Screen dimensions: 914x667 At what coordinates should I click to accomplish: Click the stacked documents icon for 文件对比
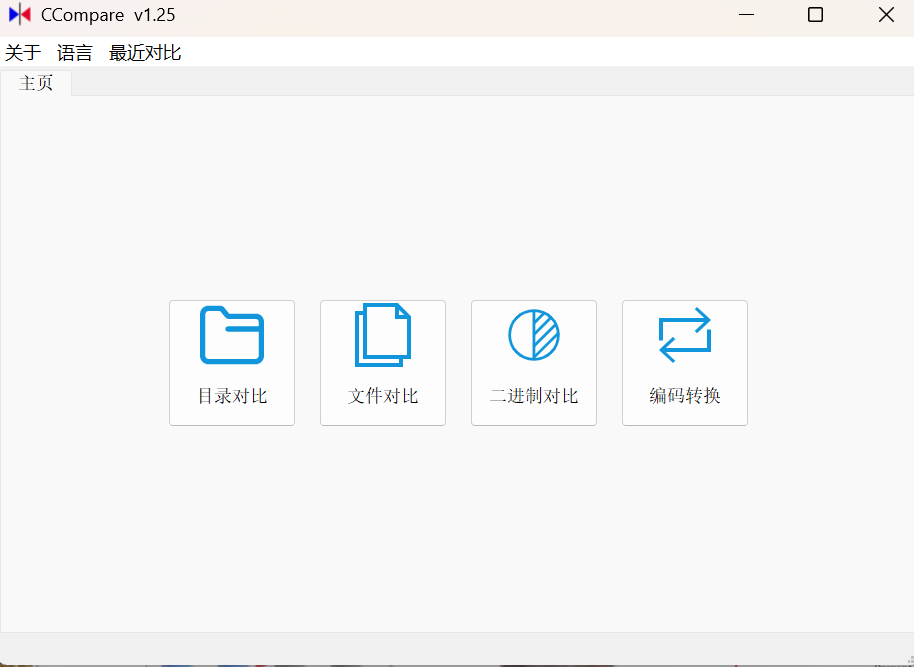click(x=382, y=335)
